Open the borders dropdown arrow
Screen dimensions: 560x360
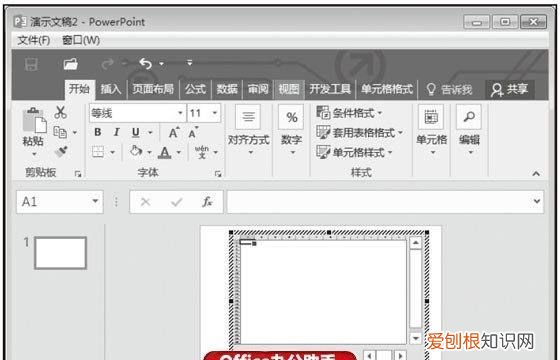coord(112,152)
